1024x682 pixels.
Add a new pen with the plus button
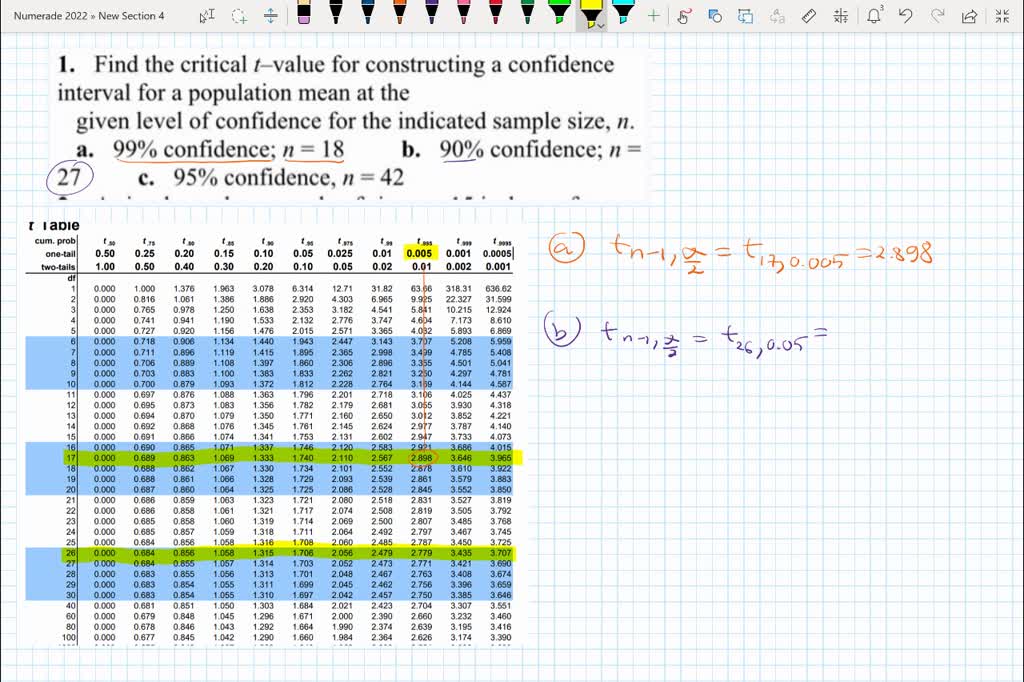point(653,16)
